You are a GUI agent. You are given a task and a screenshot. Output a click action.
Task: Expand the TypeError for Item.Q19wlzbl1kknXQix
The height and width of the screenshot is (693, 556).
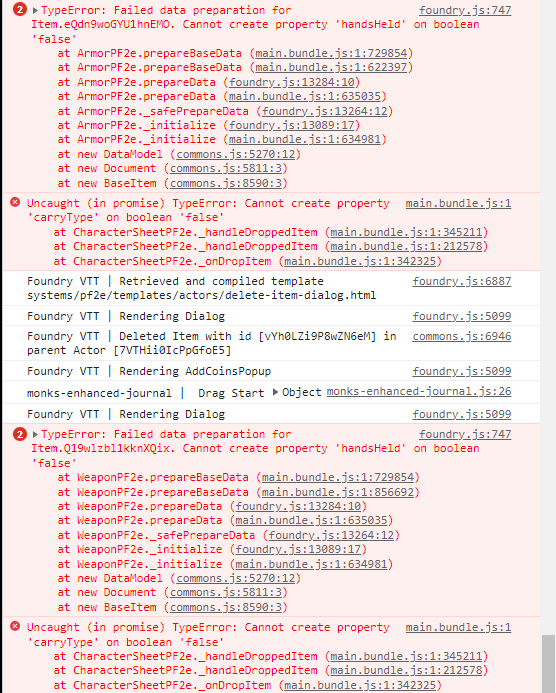point(35,434)
